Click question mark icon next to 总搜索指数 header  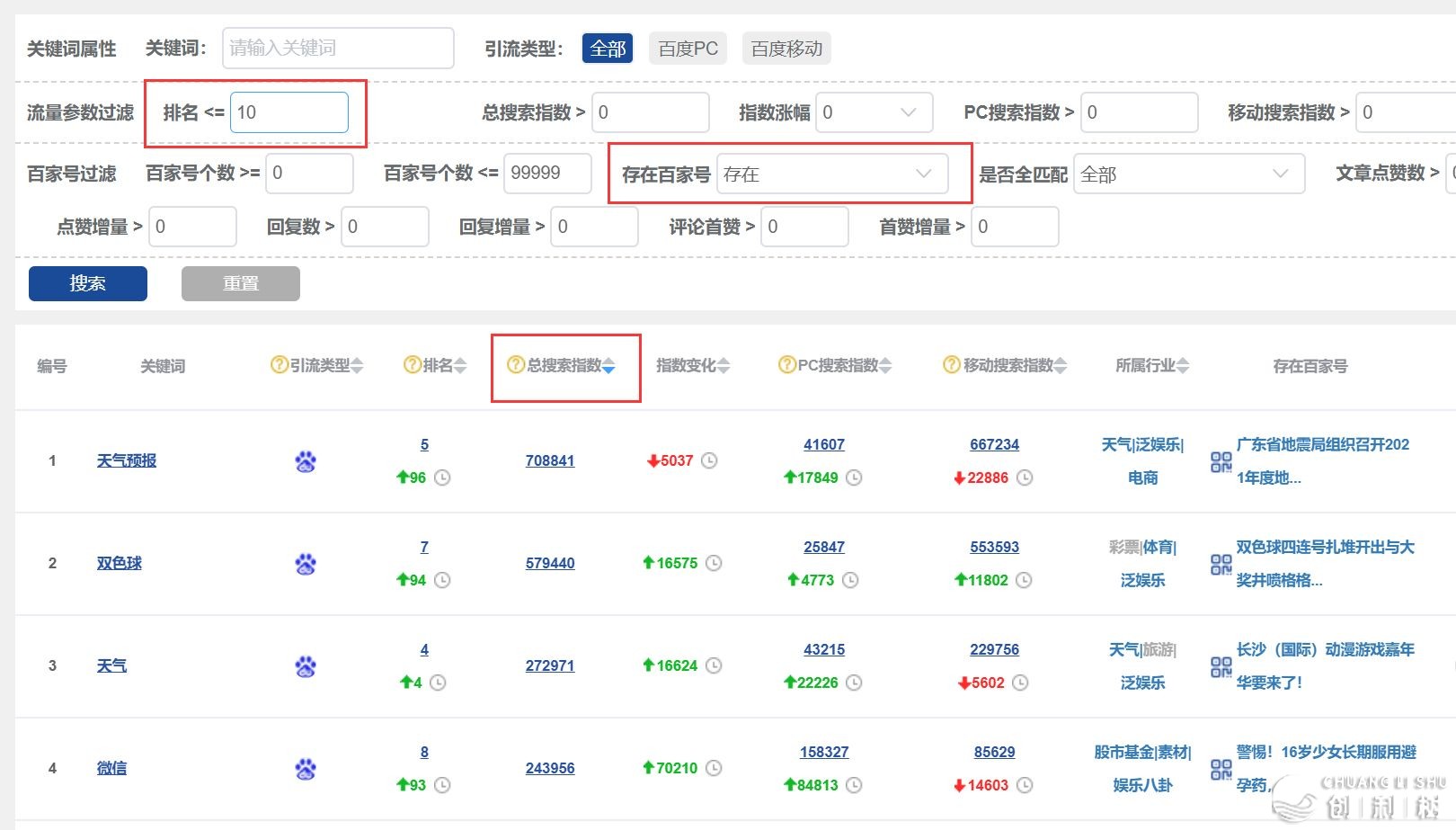click(515, 365)
